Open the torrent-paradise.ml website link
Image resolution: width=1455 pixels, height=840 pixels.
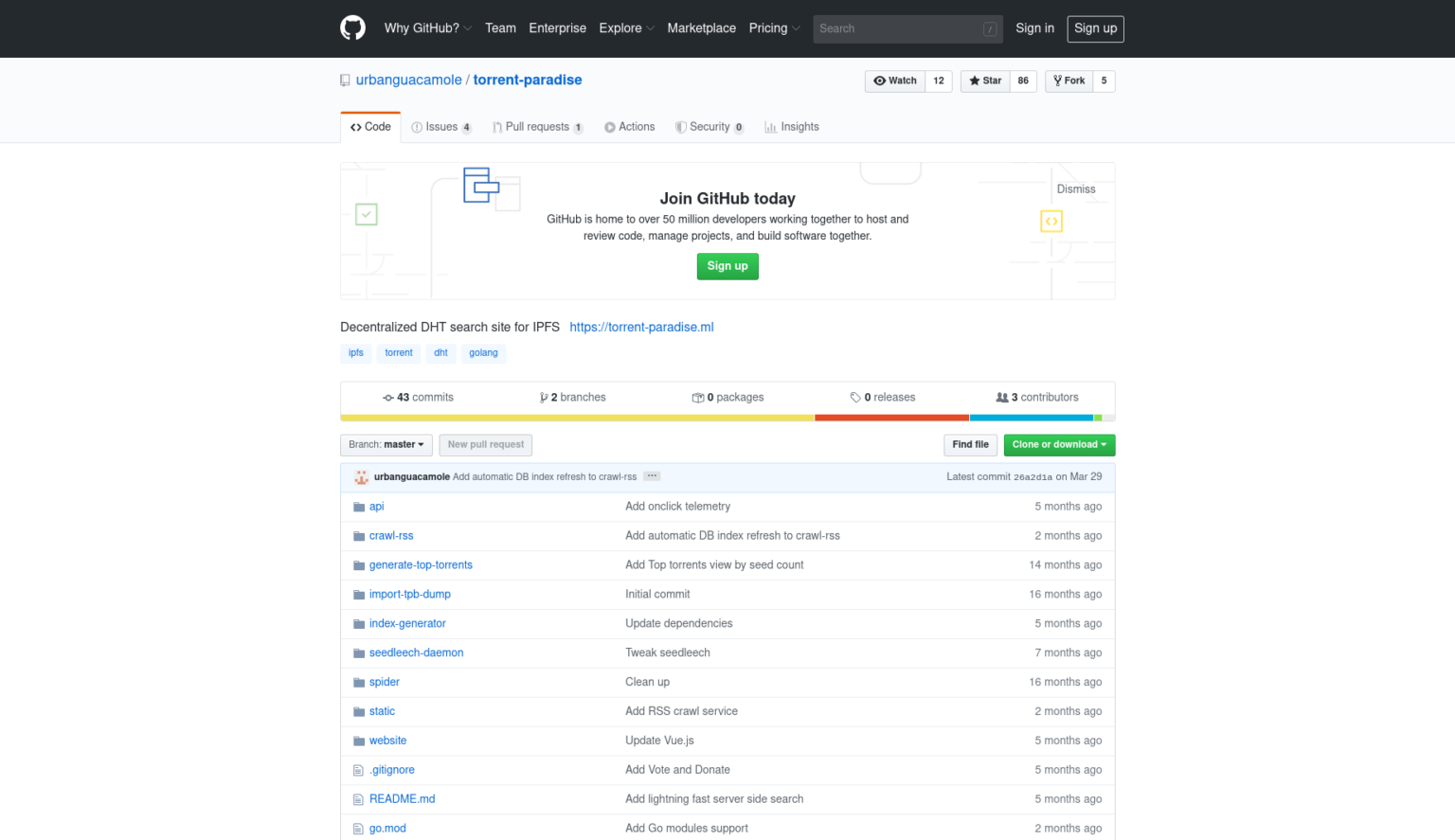coord(641,327)
